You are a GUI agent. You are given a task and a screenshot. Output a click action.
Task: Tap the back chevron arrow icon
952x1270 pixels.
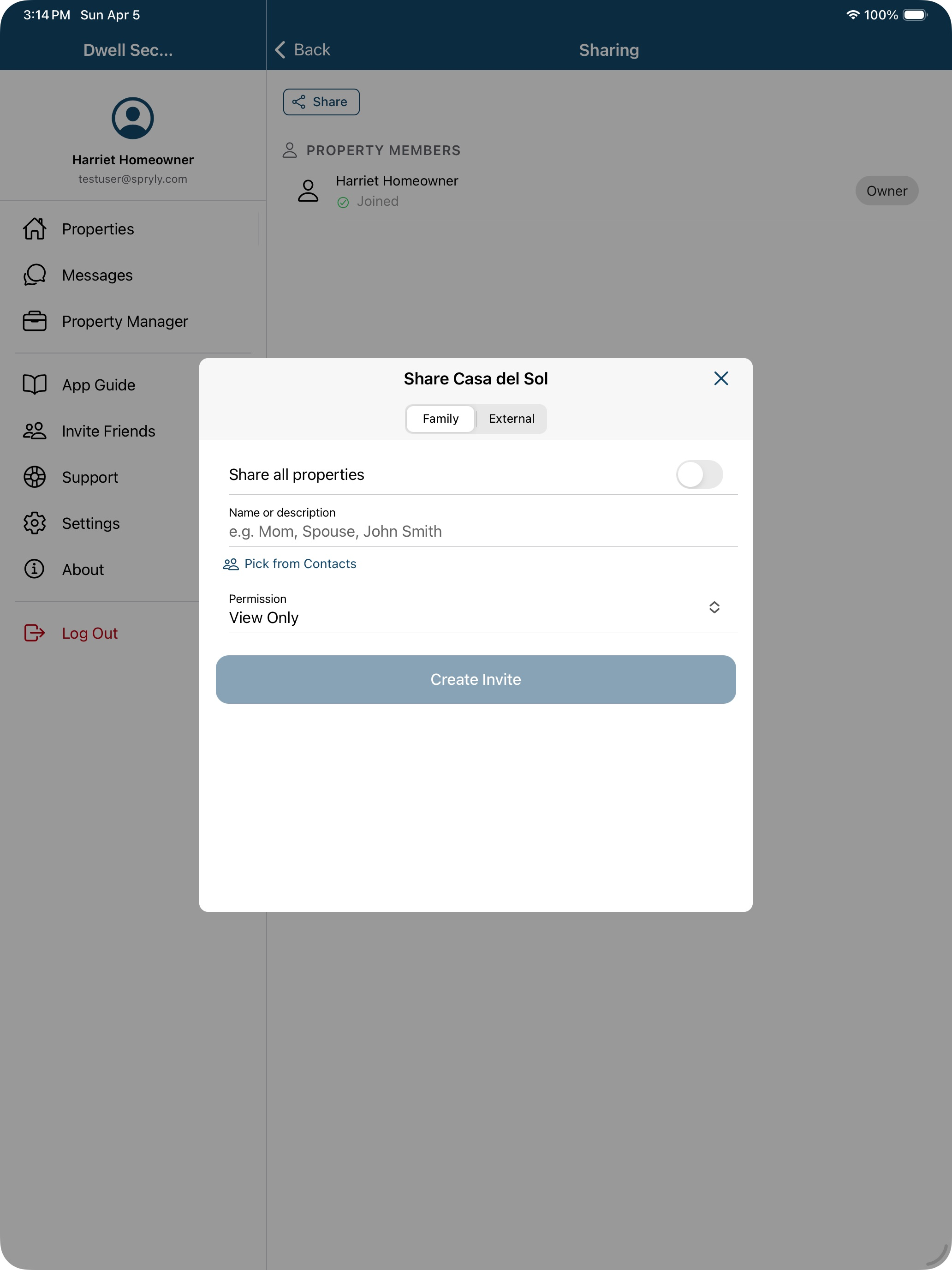pyautogui.click(x=280, y=50)
